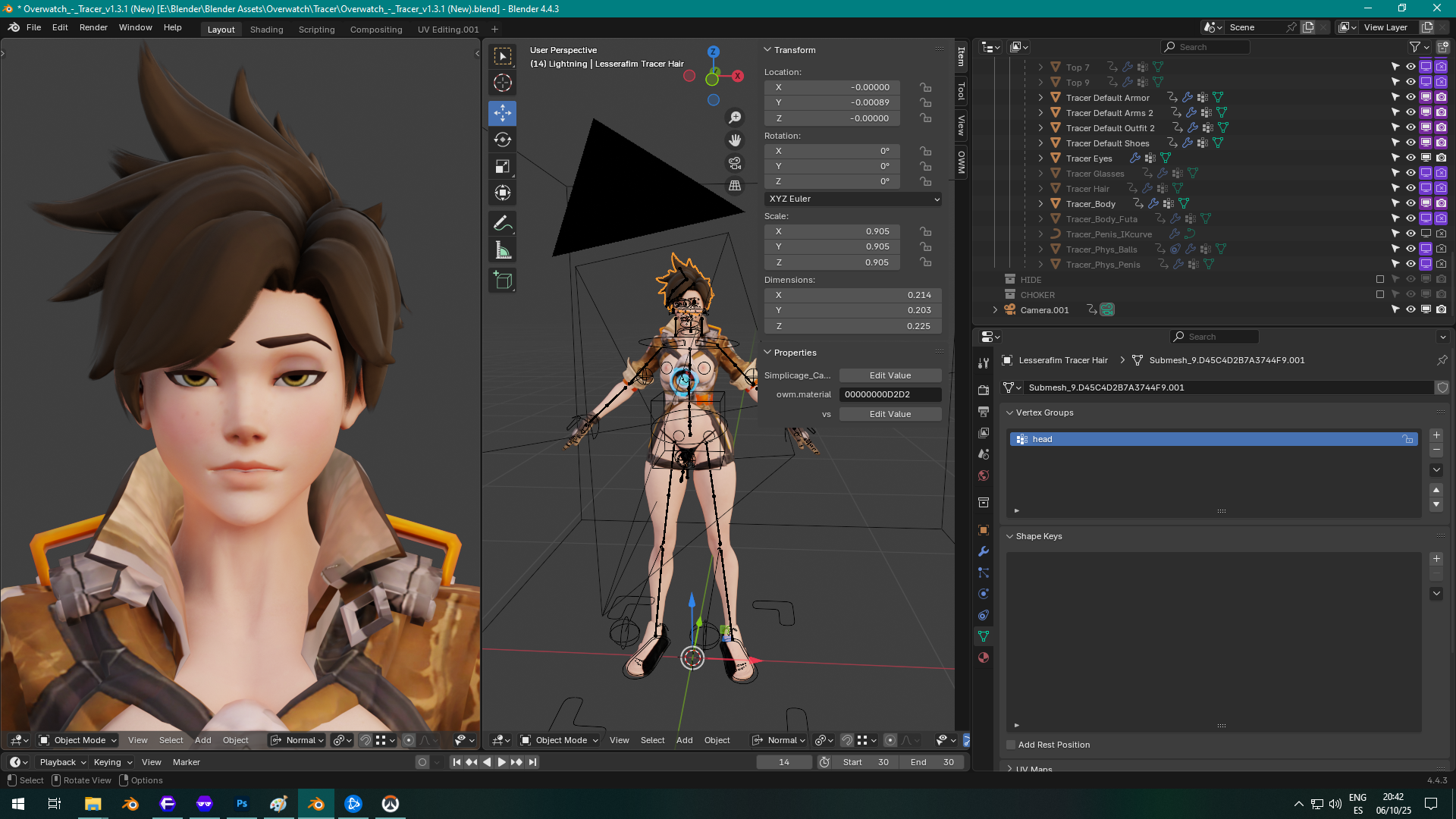This screenshot has width=1456, height=819.
Task: Collapse the Shape Keys panel
Action: point(1009,536)
